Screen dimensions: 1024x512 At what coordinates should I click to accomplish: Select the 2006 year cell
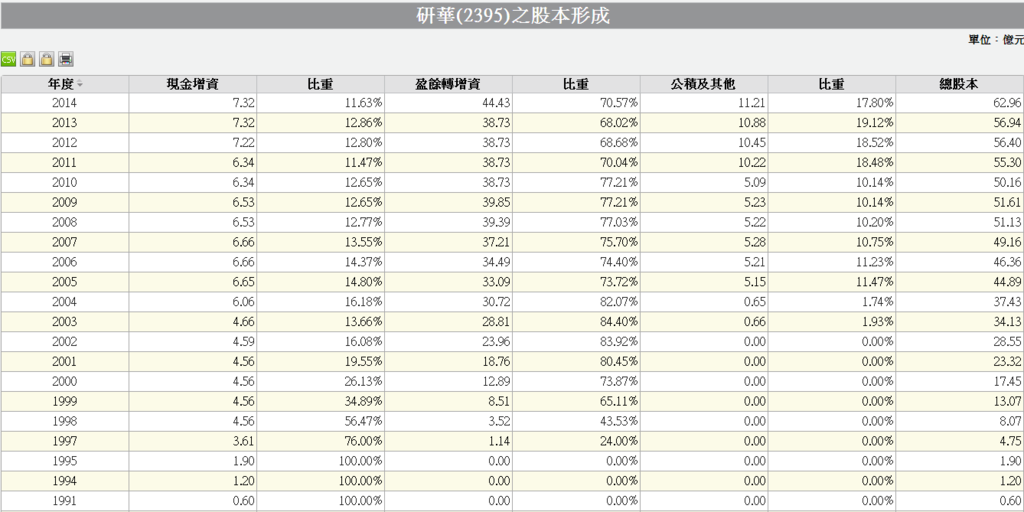pos(65,262)
